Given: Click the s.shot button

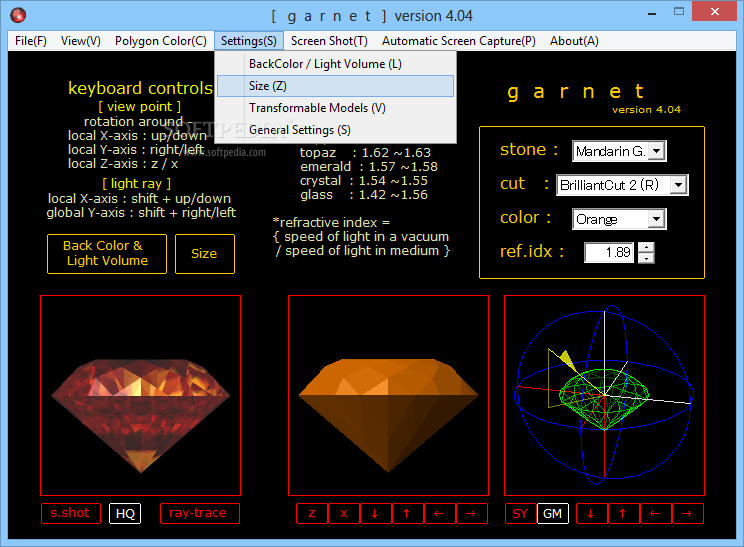Looking at the screenshot, I should (x=71, y=513).
